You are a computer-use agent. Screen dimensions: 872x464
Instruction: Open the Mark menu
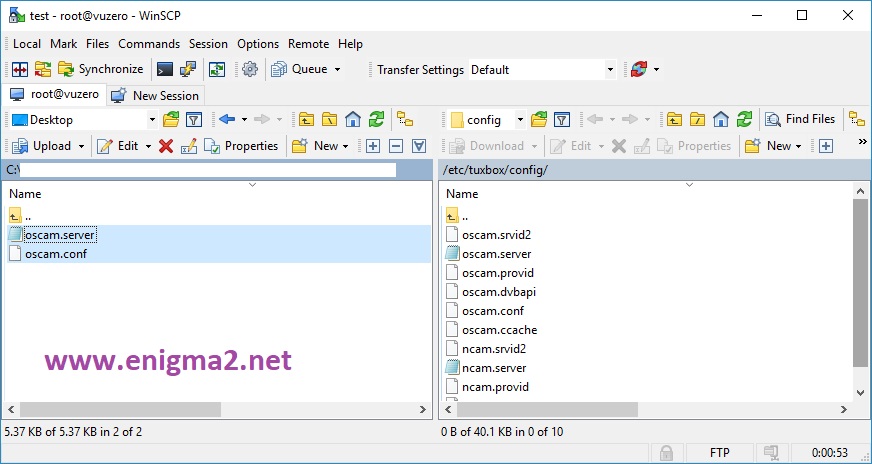pos(63,44)
